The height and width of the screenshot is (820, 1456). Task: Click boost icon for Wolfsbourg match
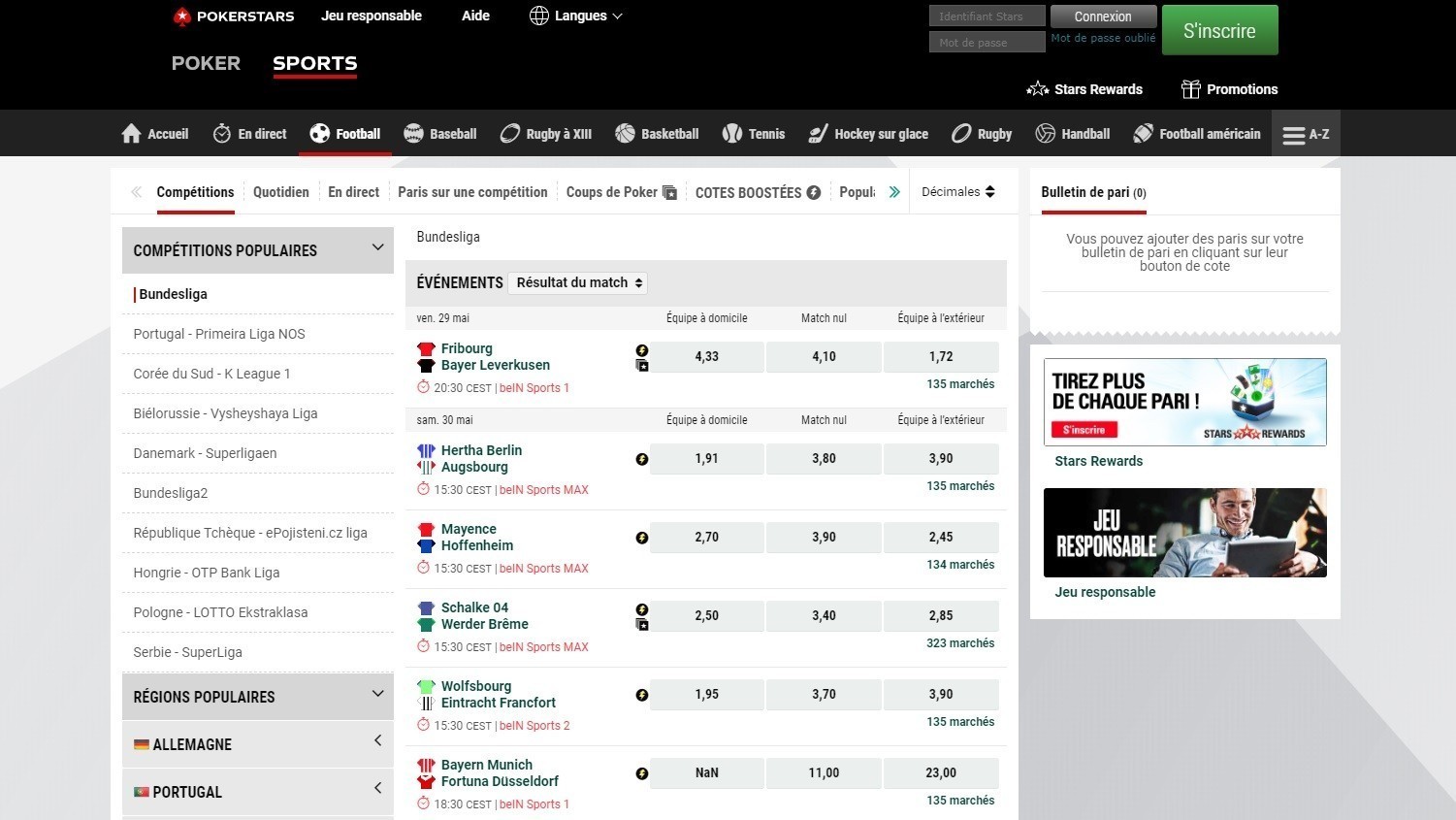(641, 695)
